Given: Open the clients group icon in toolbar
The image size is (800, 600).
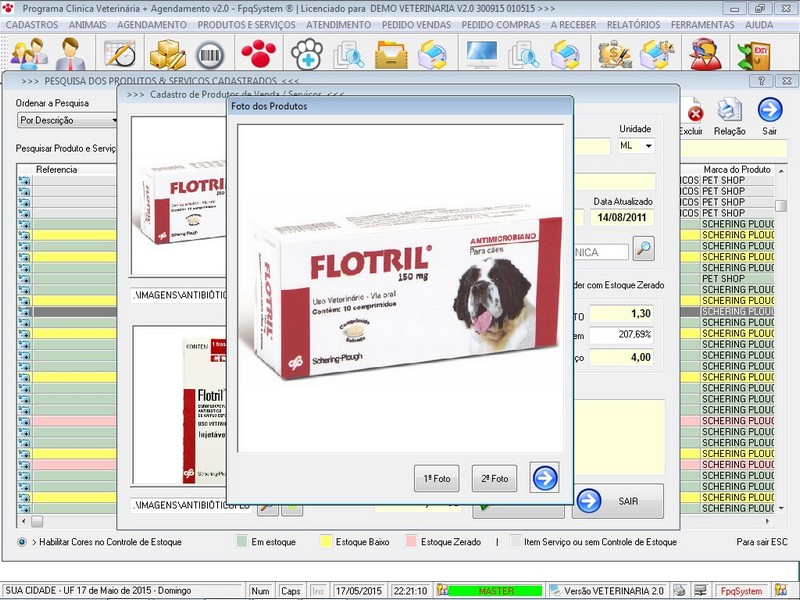Looking at the screenshot, I should point(29,53).
